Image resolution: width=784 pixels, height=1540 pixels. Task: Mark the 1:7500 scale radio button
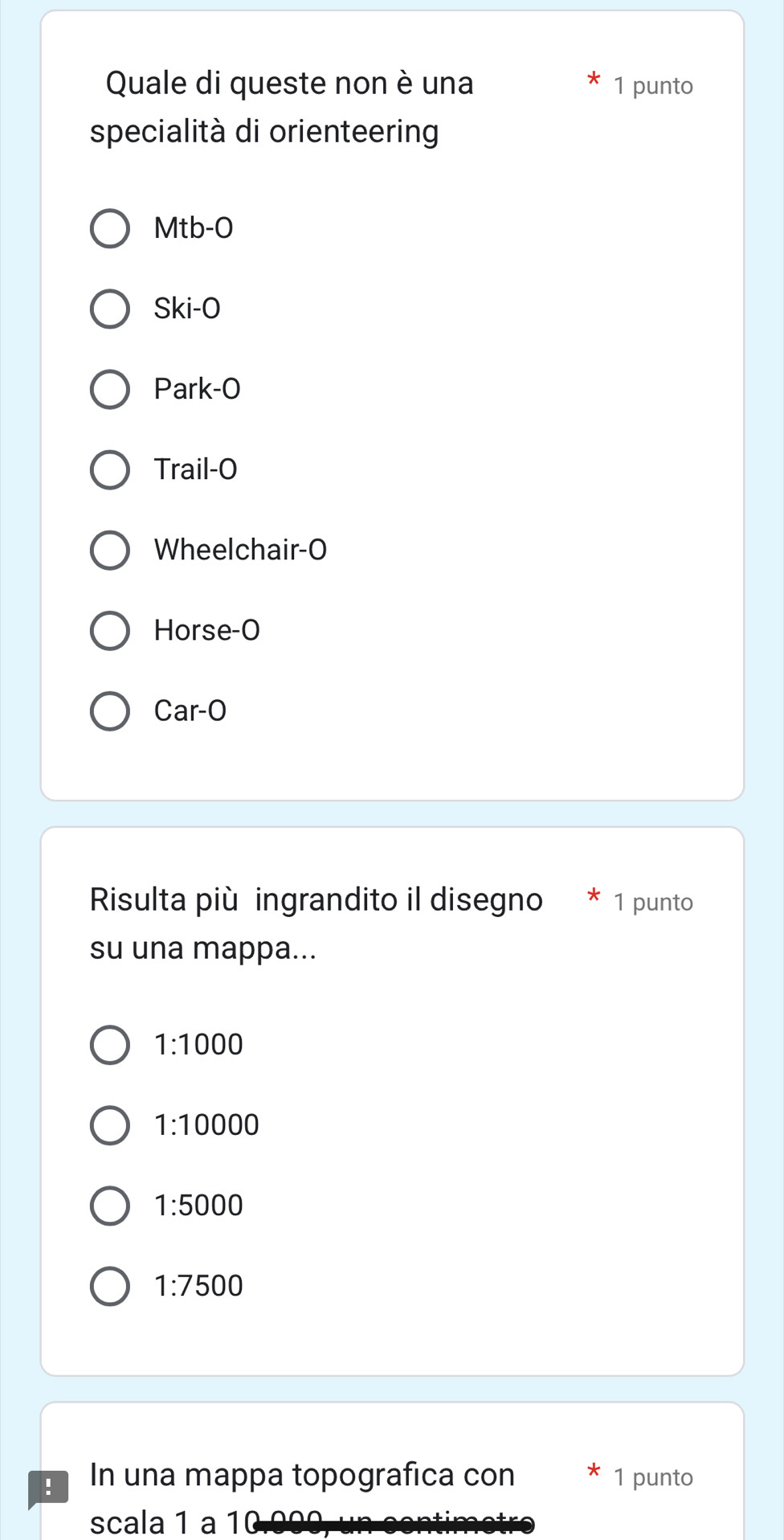pos(109,1286)
